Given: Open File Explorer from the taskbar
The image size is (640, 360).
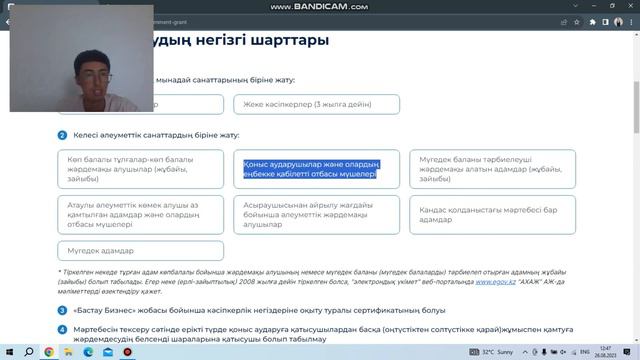Looking at the screenshot, I should point(68,352).
